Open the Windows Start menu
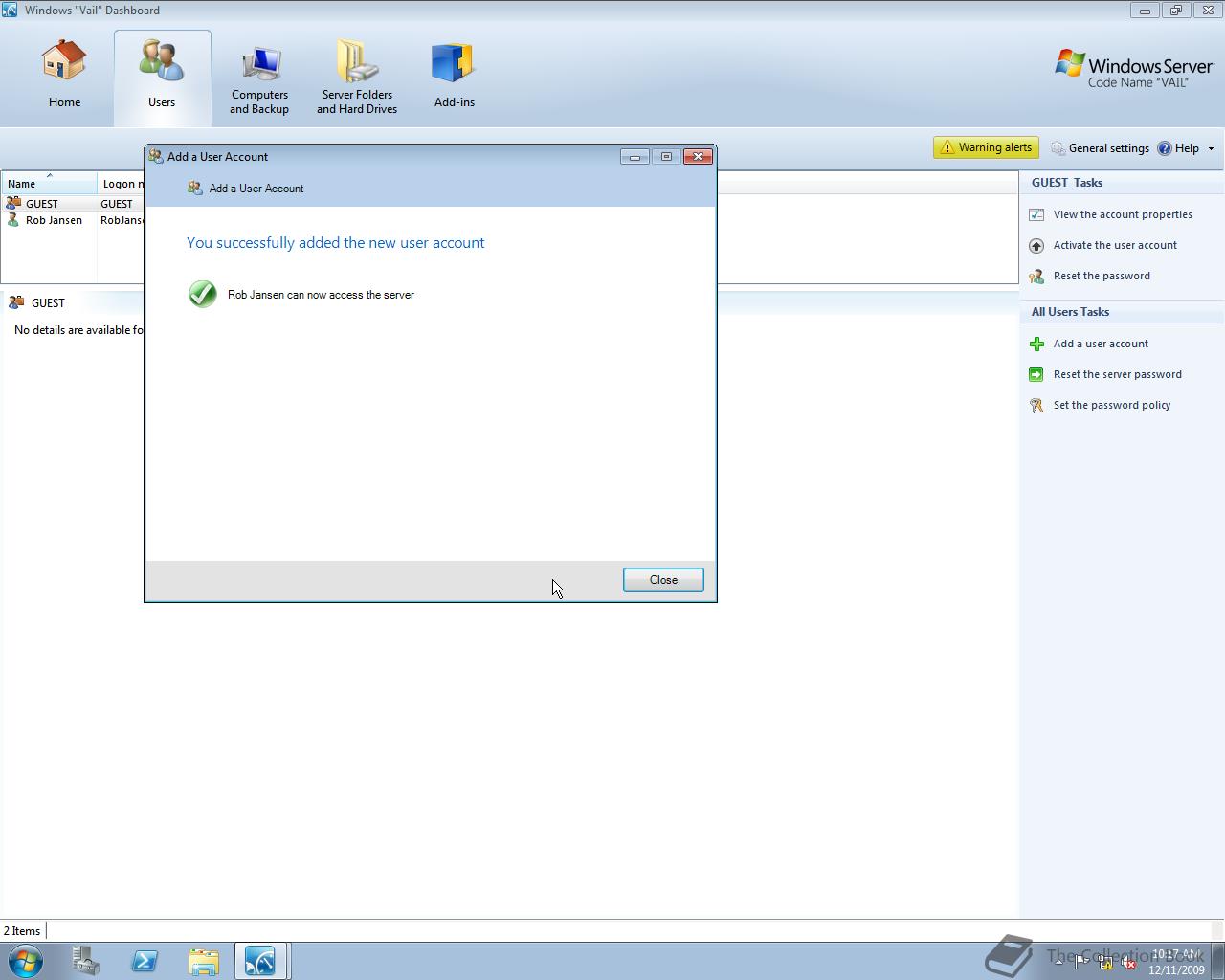This screenshot has height=980, width=1225. pyautogui.click(x=25, y=961)
